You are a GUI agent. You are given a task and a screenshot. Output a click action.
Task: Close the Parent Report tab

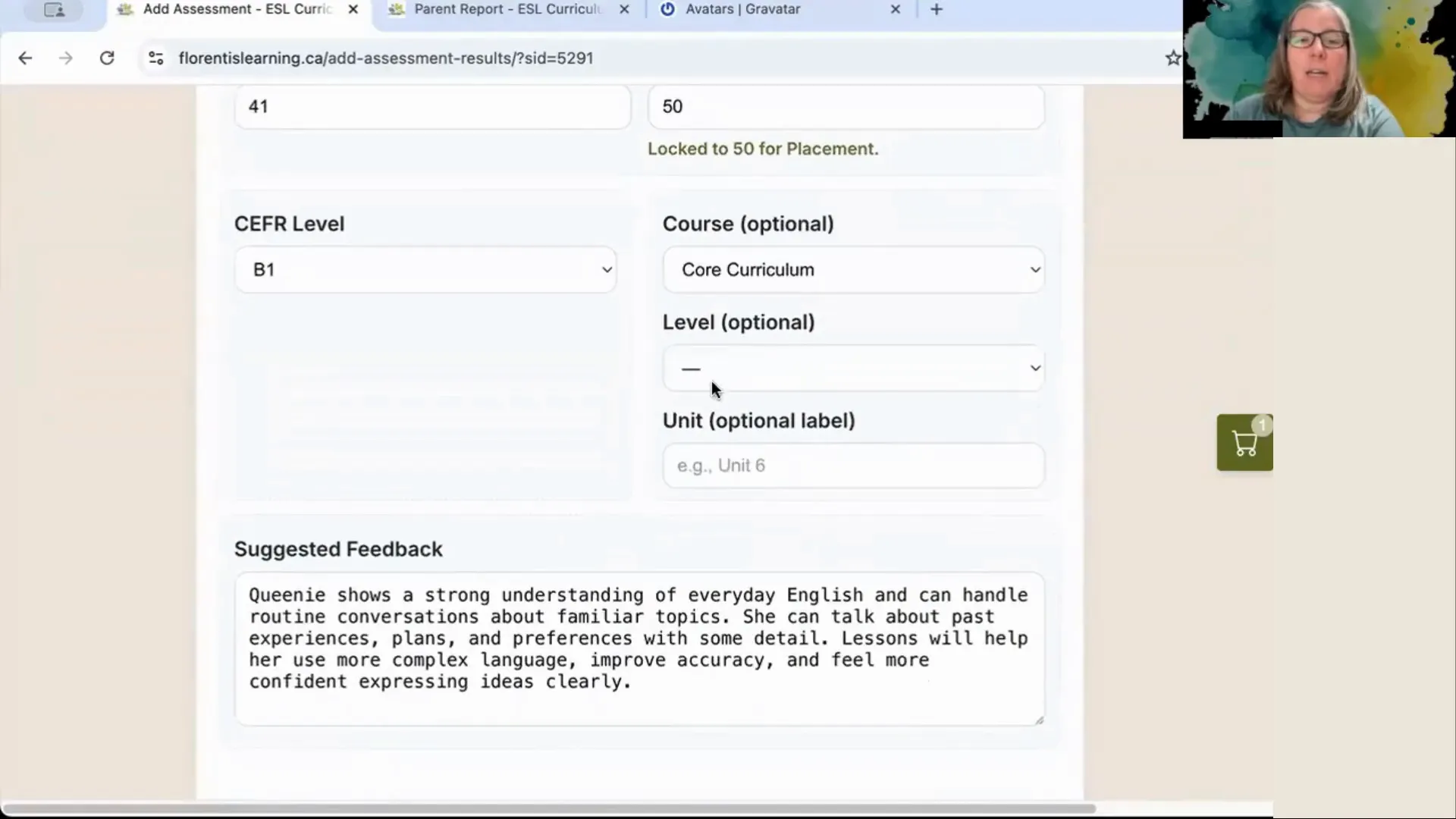pyautogui.click(x=623, y=10)
